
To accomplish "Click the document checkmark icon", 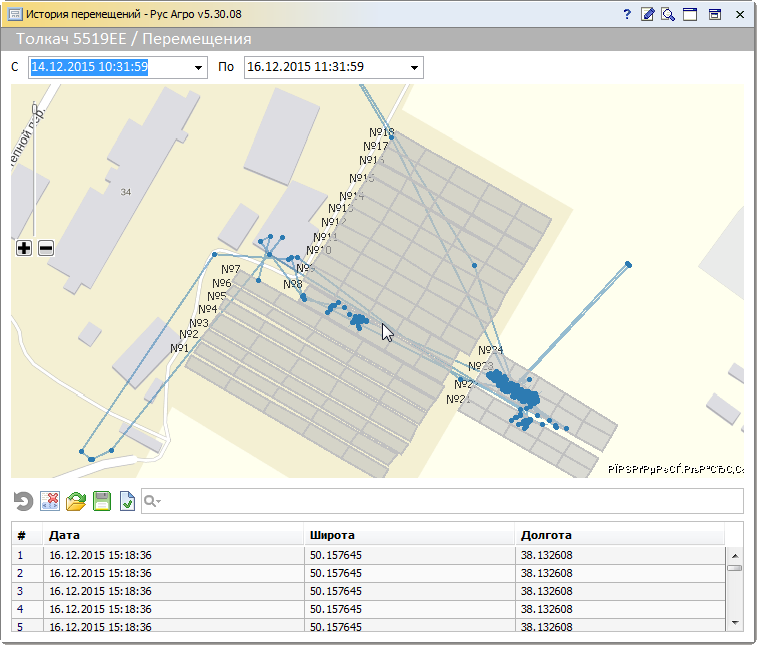I will pos(127,501).
